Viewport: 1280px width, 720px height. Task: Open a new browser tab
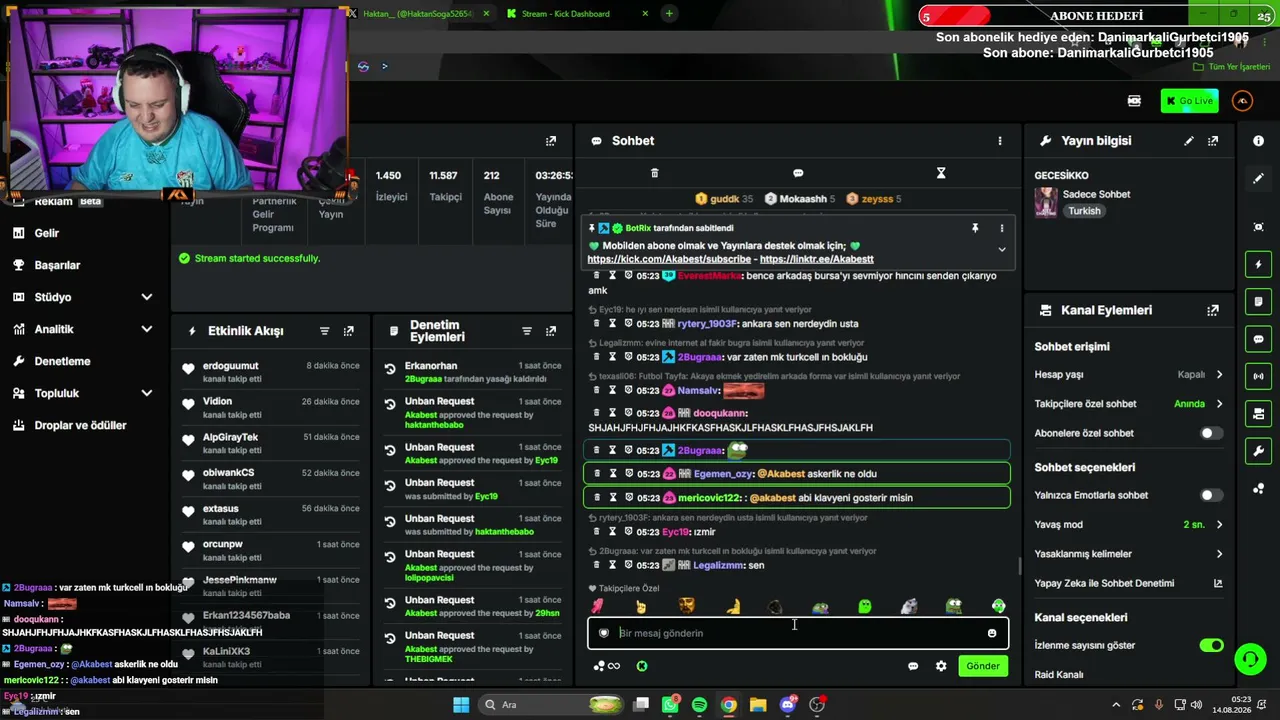coord(669,14)
